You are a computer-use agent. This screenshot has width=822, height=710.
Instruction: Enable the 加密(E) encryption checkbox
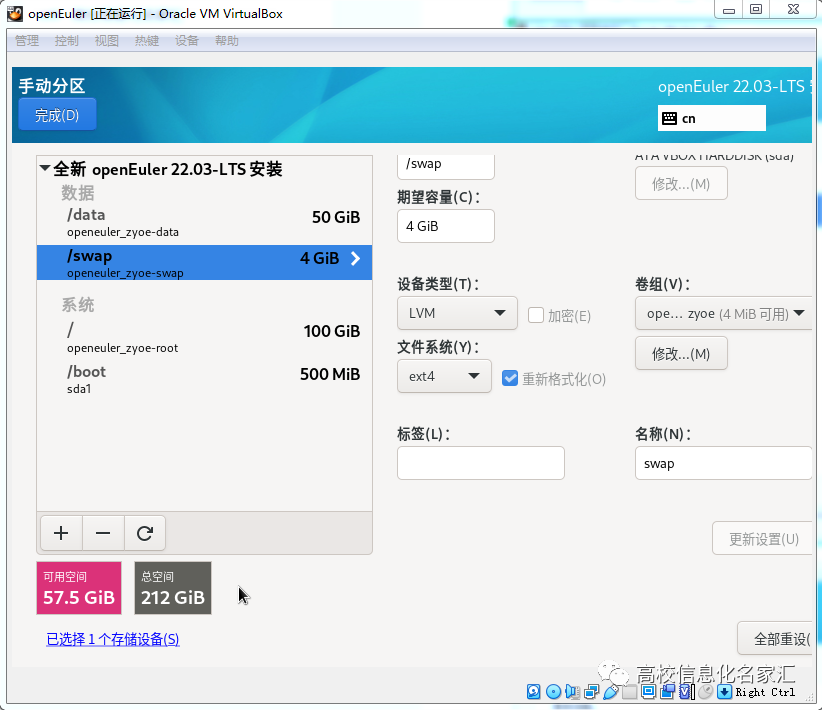point(537,316)
